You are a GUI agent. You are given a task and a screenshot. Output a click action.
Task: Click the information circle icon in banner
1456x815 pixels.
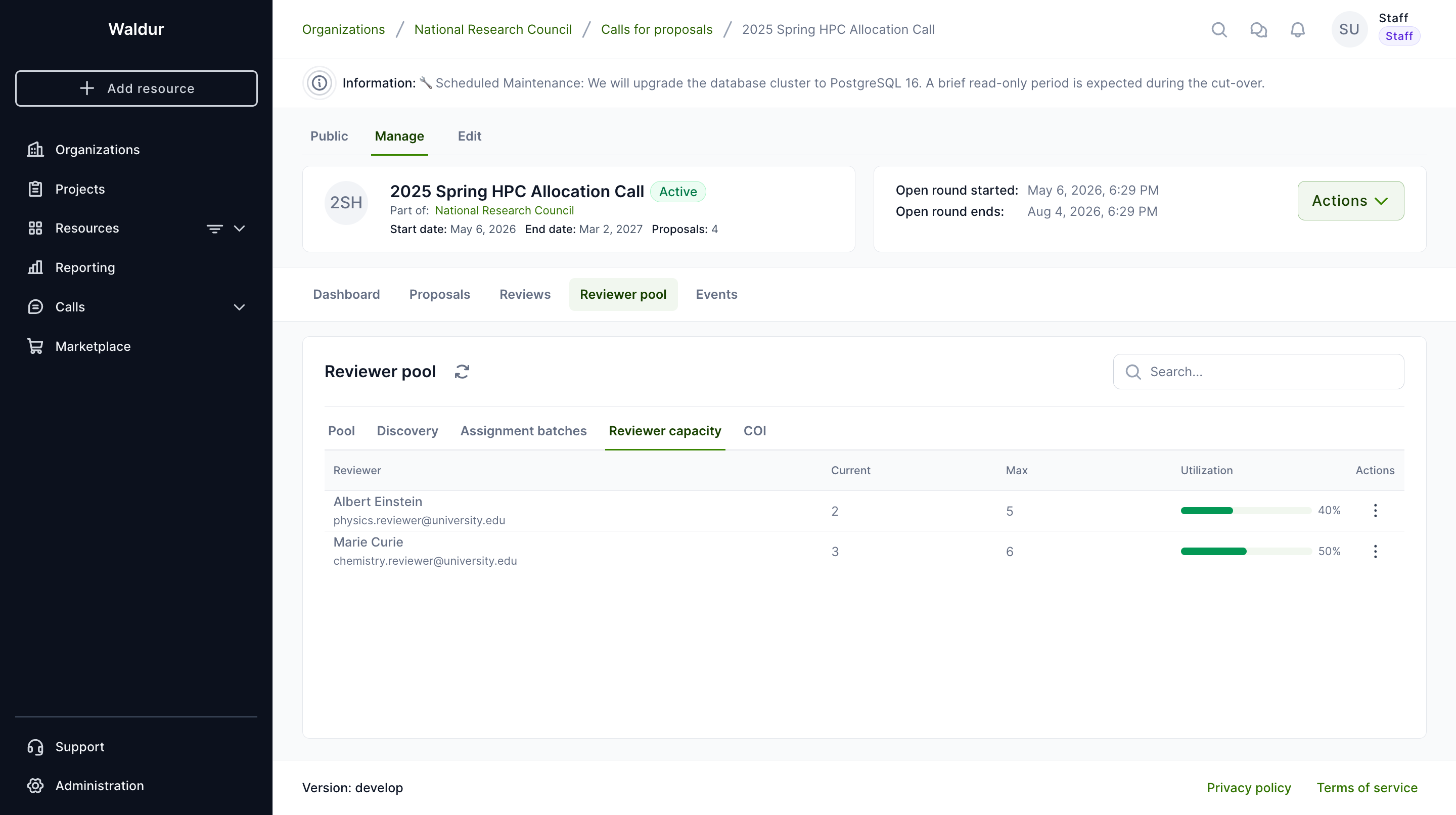click(x=320, y=83)
